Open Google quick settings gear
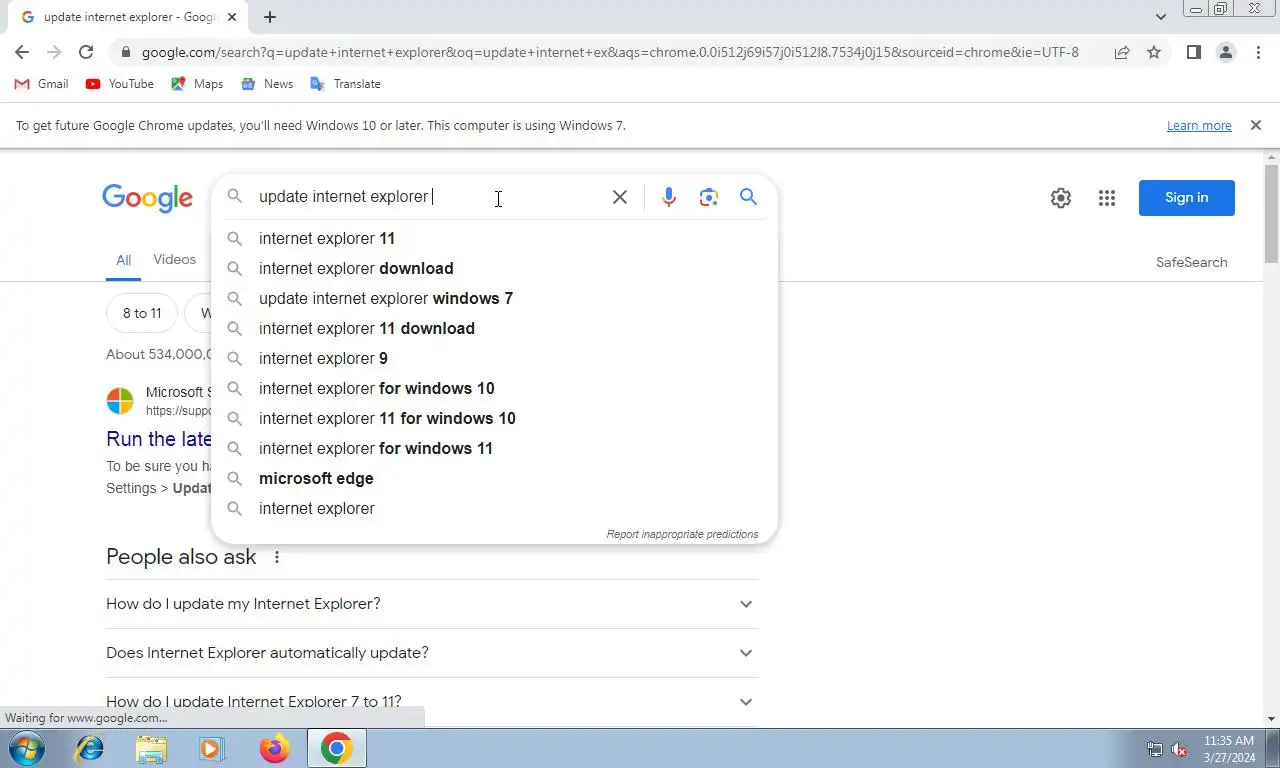The height and width of the screenshot is (768, 1280). tap(1061, 198)
